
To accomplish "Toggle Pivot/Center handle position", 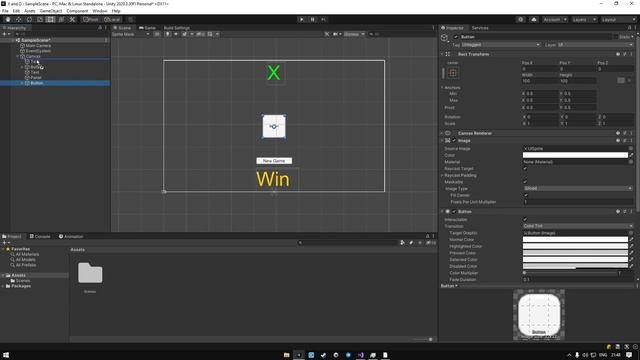I will point(91,19).
